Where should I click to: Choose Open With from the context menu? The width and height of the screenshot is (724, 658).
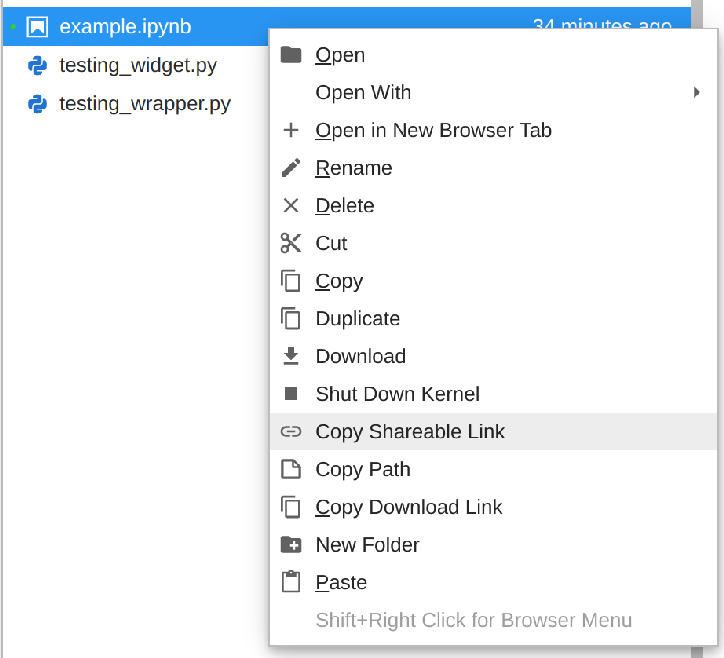[363, 93]
